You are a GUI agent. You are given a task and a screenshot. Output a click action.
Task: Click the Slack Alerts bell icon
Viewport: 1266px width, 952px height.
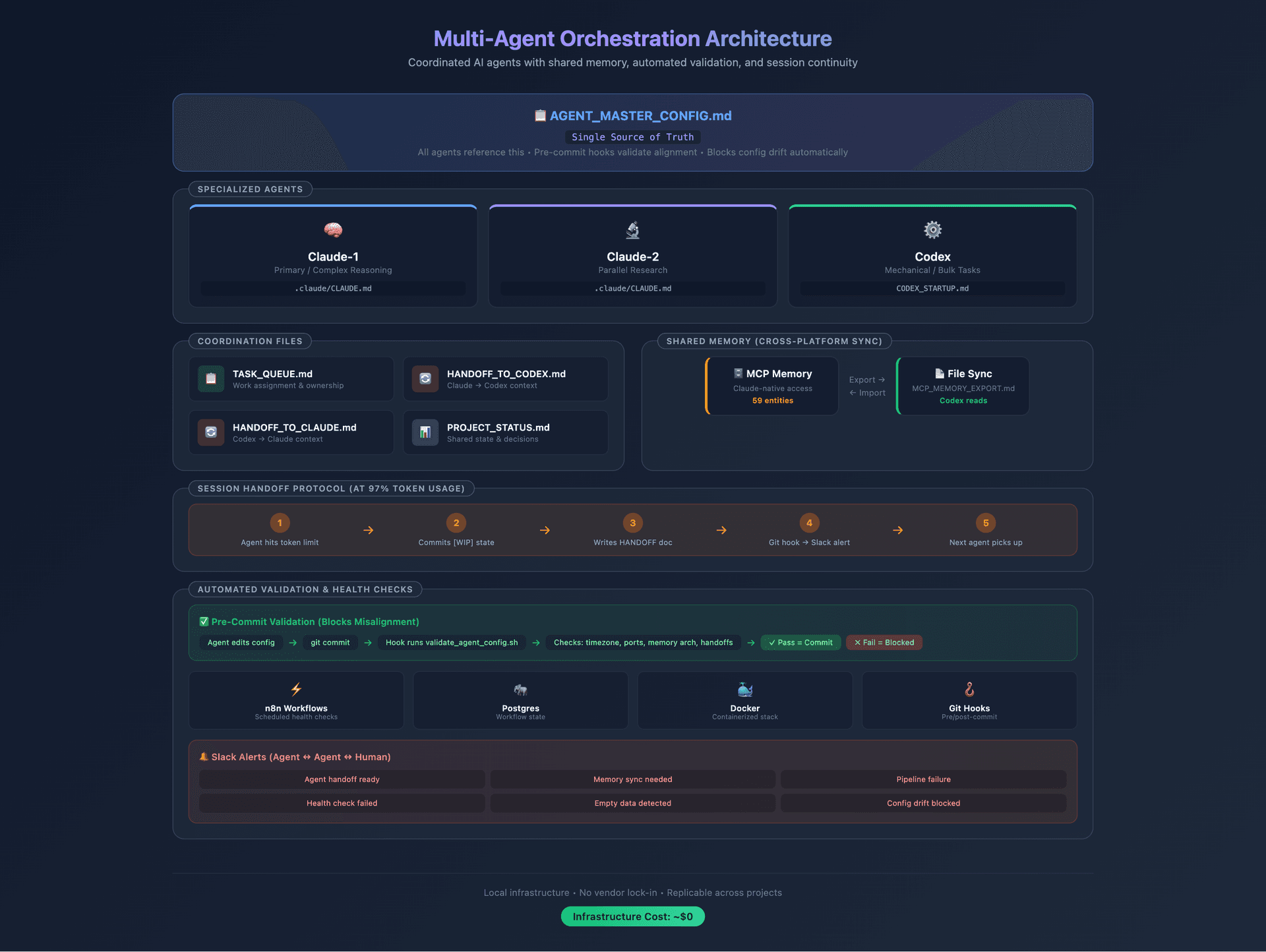coord(204,757)
